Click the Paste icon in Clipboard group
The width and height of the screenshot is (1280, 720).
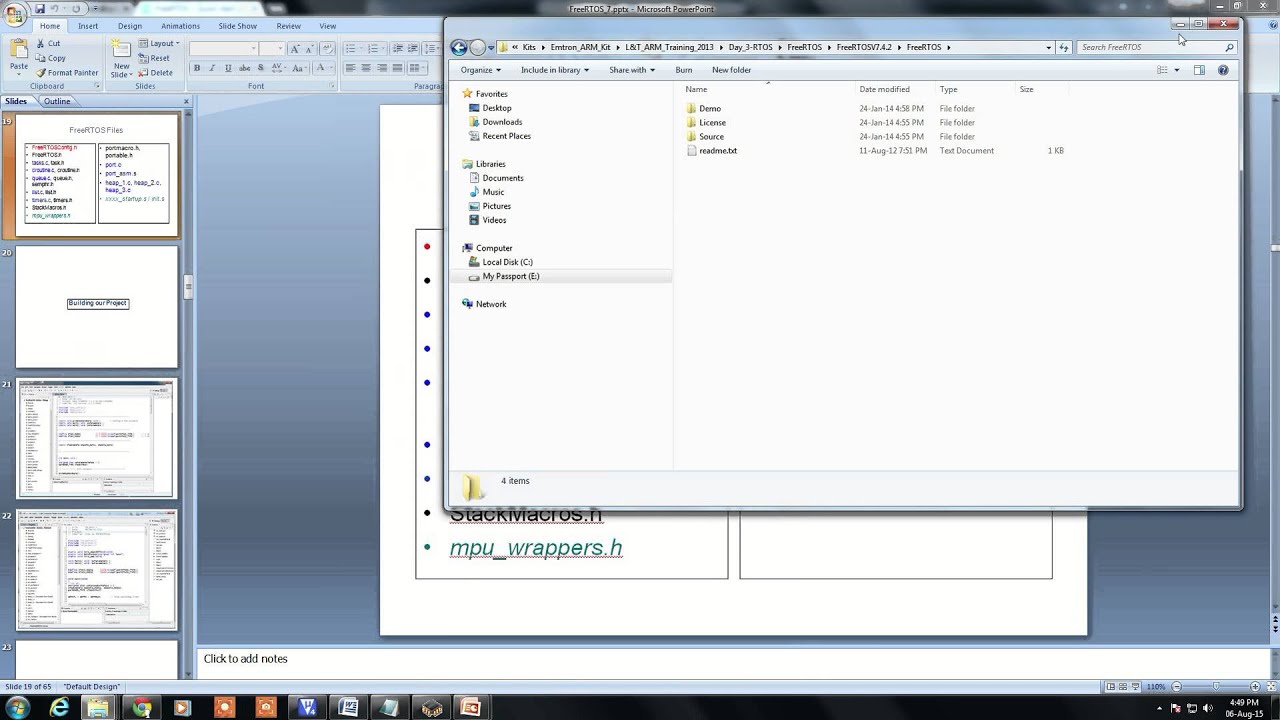19,48
